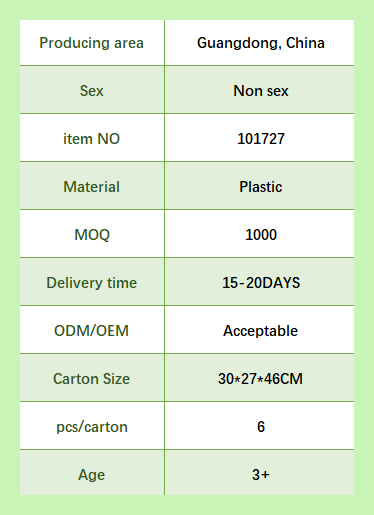This screenshot has width=374, height=515.
Task: Click the Non sex value
Action: 261,91
